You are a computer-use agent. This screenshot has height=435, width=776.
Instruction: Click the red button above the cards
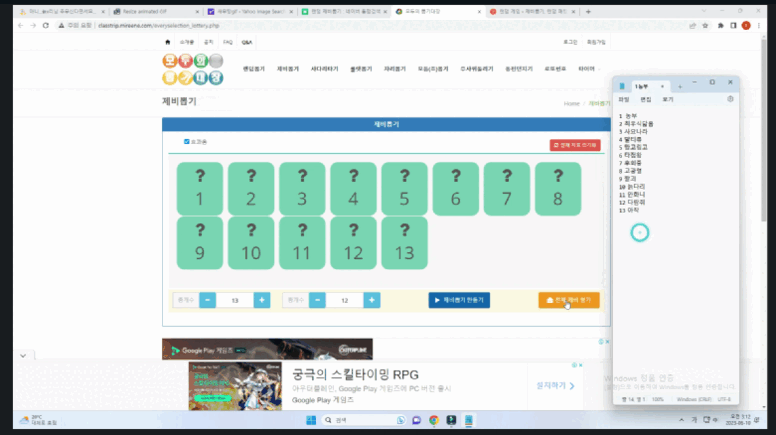click(575, 145)
